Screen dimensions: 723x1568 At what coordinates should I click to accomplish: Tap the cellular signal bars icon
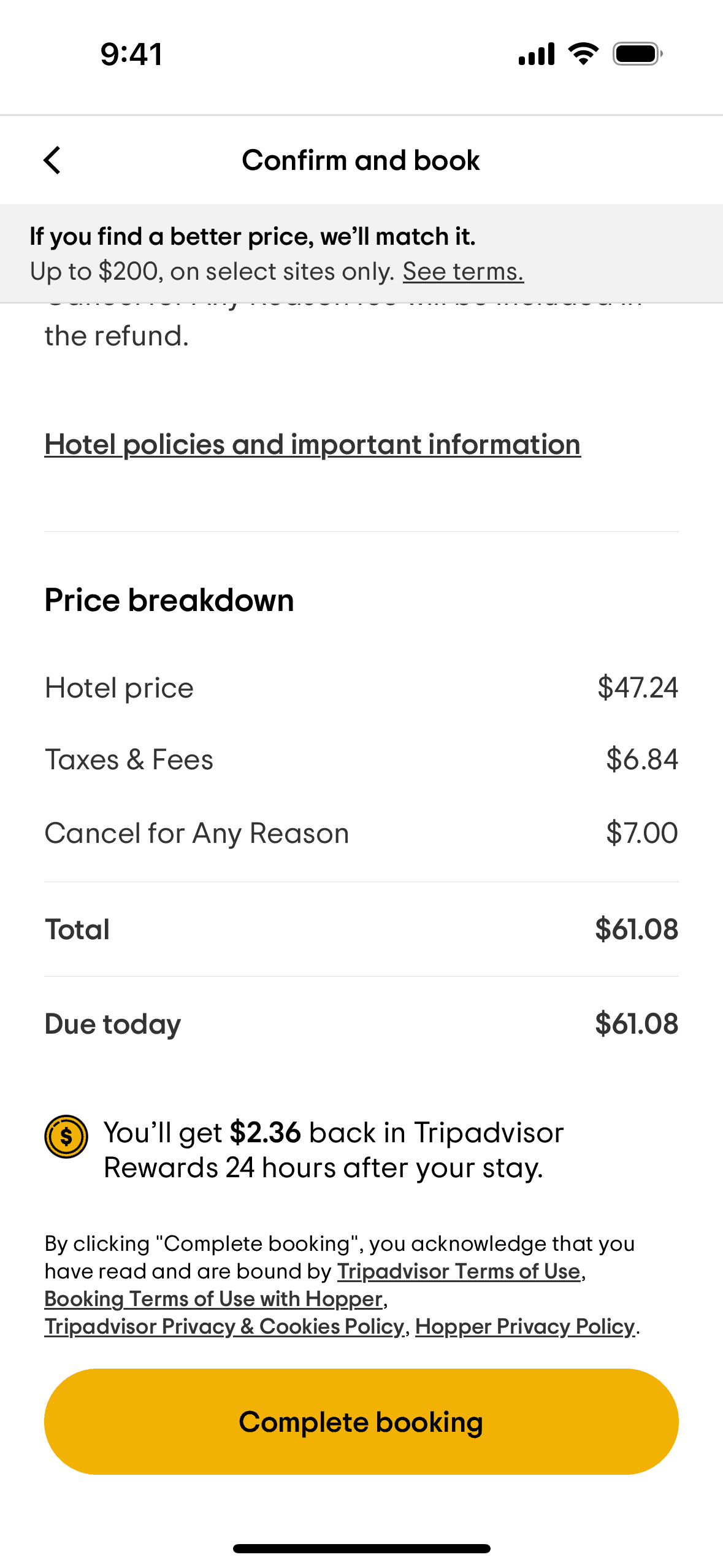click(537, 54)
